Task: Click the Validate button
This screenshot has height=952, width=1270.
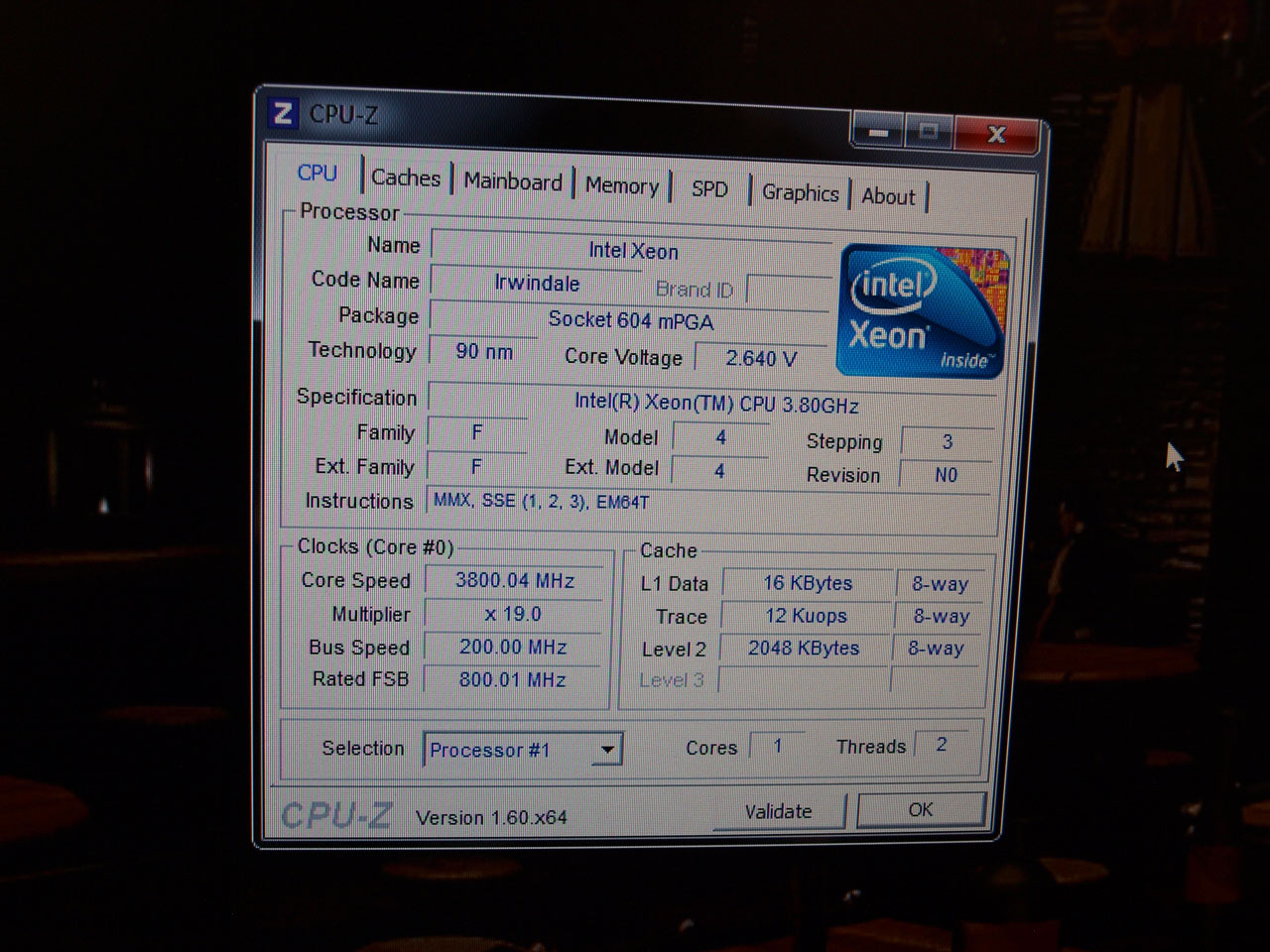Action: 779,811
